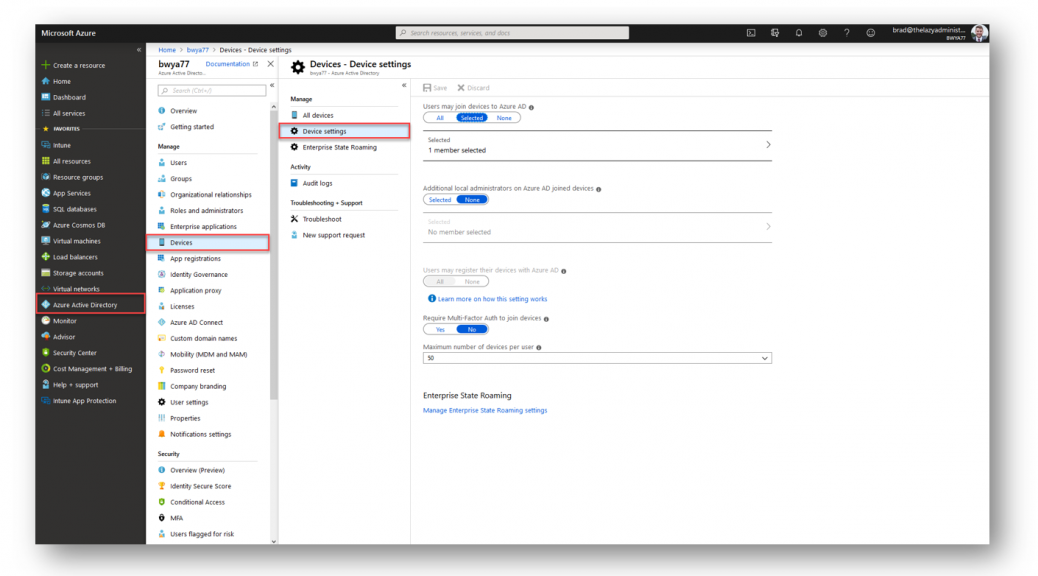Choose All for users may register devices
Viewport: 1038px width, 576px height.
coord(440,282)
